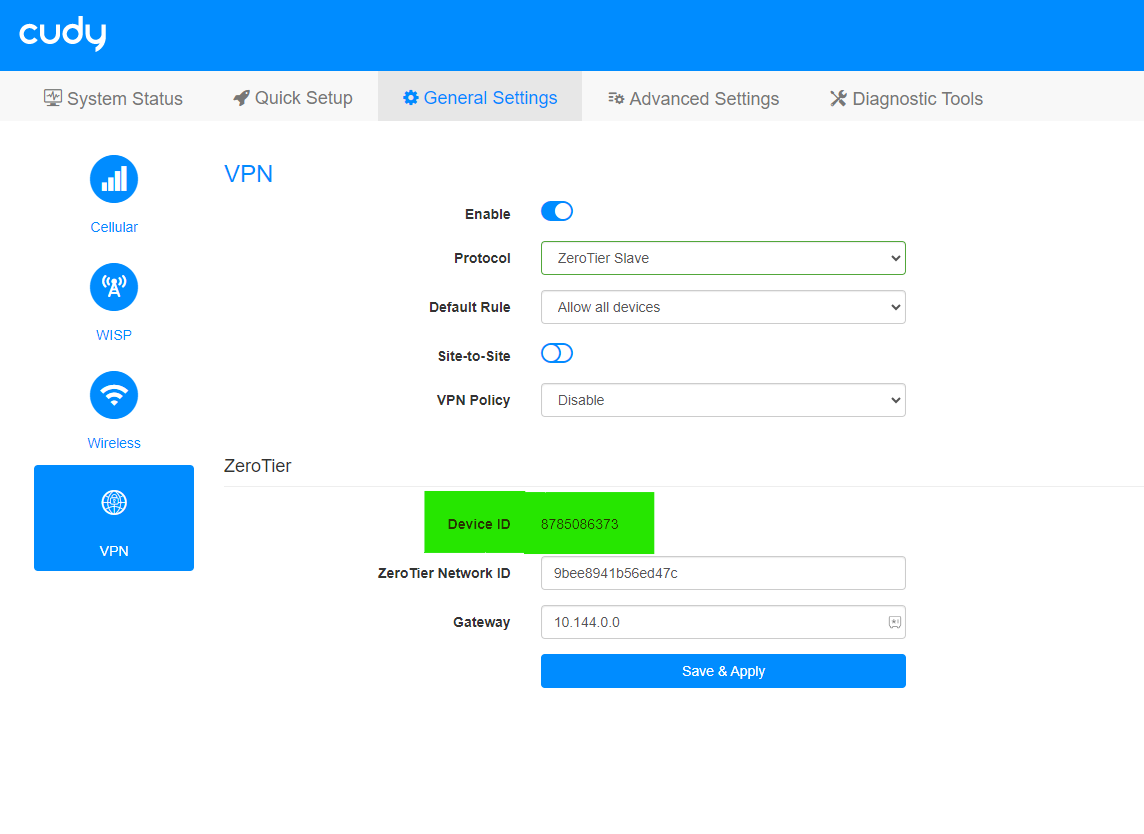Click the ZeroTier Network ID field
Viewport: 1144px width, 834px height.
coord(723,573)
